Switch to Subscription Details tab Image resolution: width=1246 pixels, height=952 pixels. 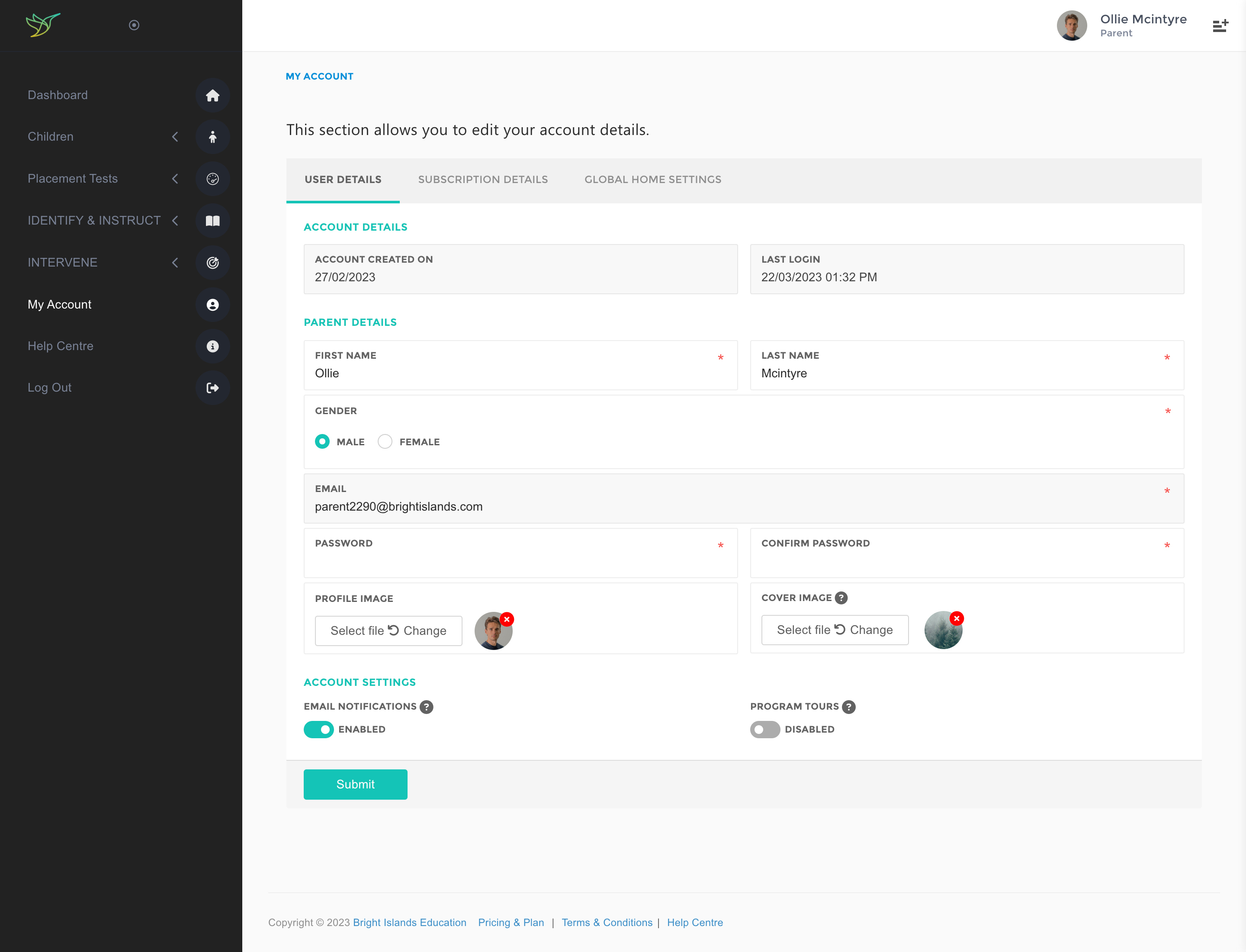click(x=483, y=180)
